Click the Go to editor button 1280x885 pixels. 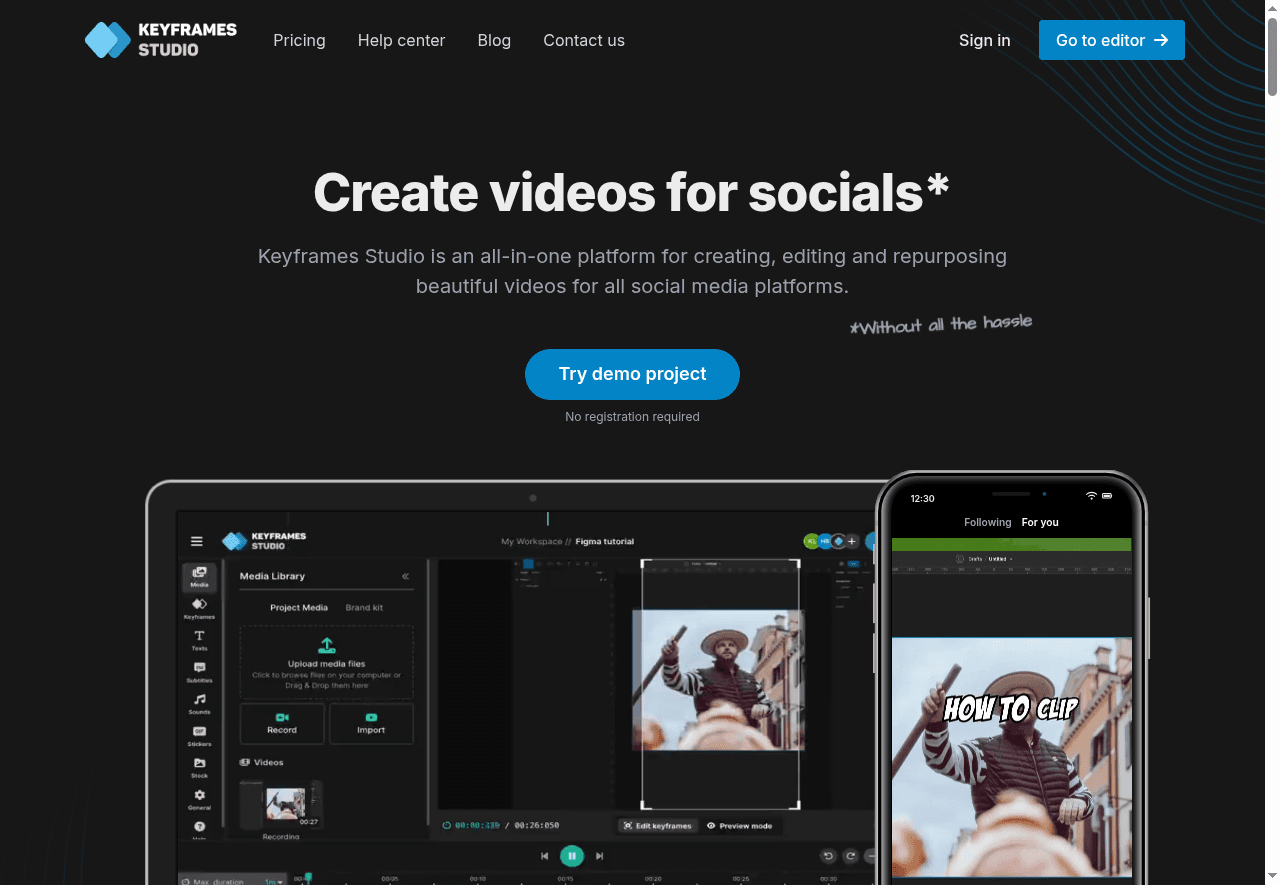pyautogui.click(x=1111, y=40)
